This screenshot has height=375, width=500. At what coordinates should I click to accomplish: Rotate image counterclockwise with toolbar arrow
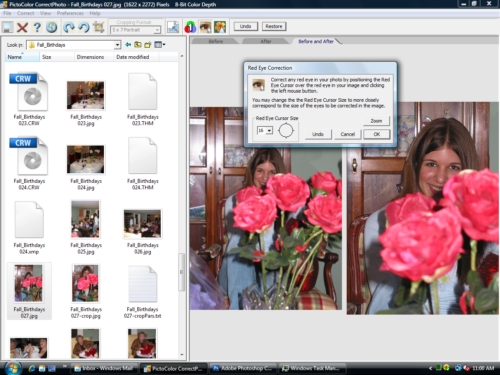[x=84, y=27]
